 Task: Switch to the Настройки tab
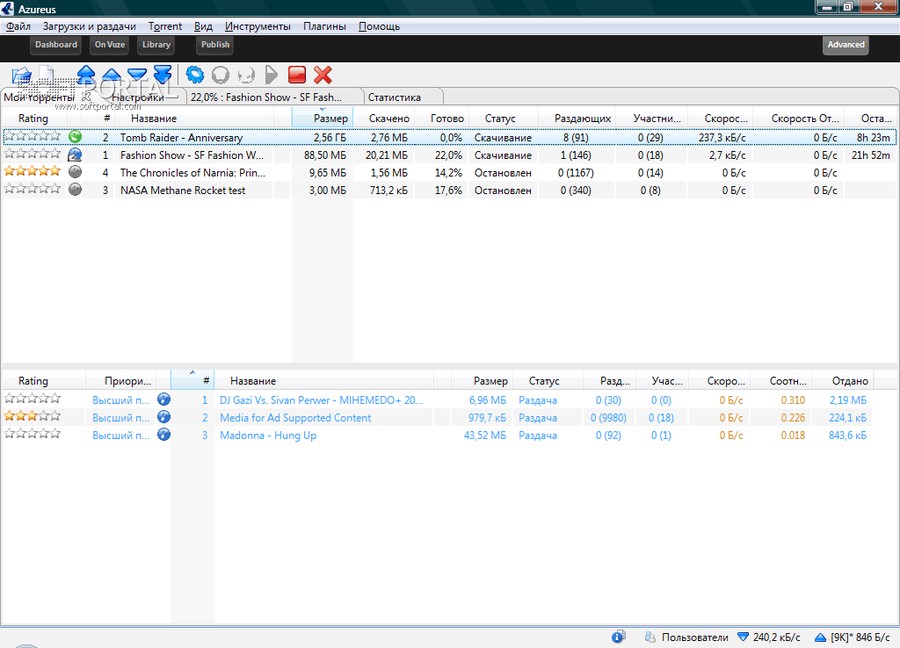click(138, 97)
